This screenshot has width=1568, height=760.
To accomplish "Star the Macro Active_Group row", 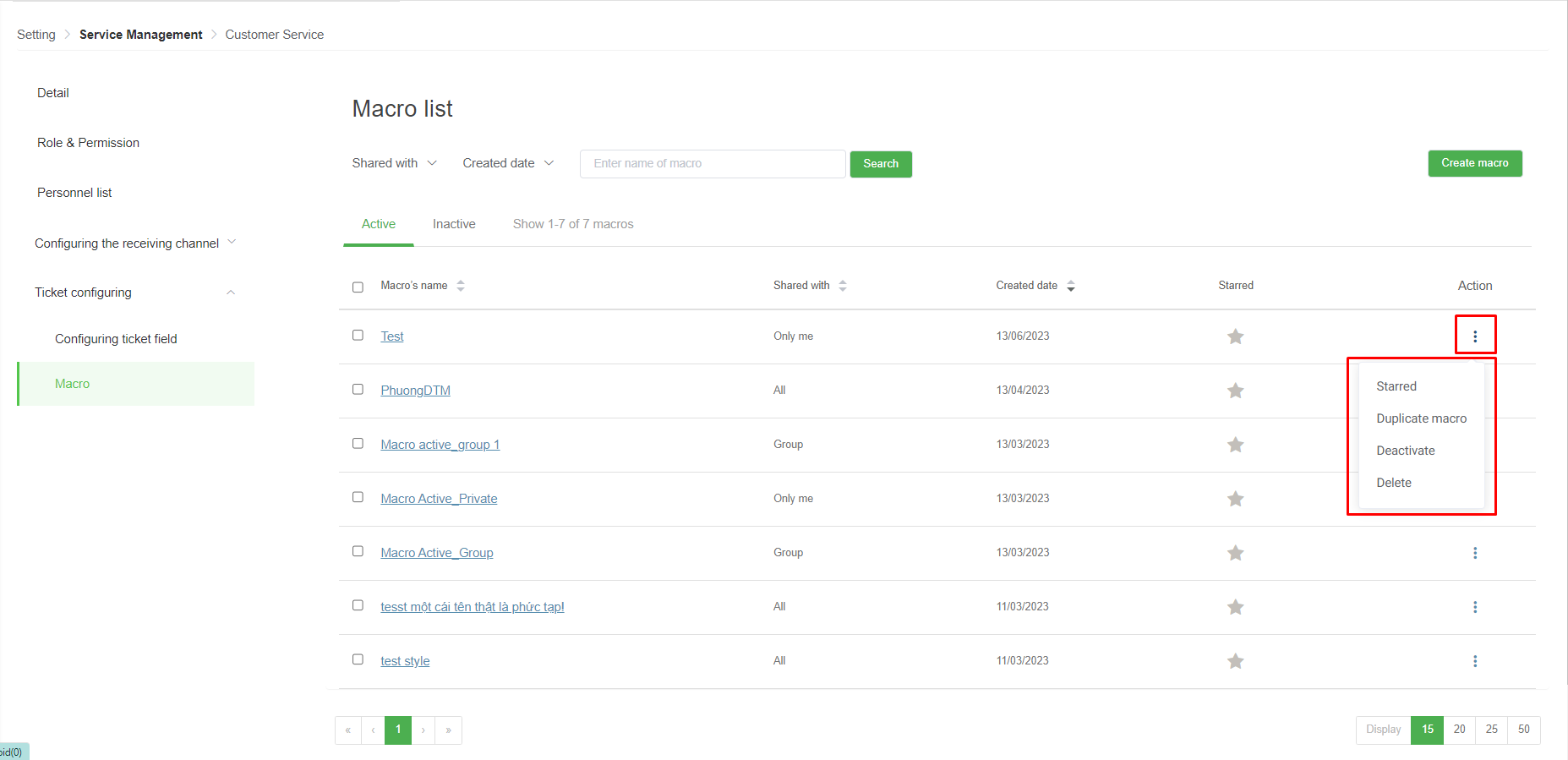I will 1235,553.
